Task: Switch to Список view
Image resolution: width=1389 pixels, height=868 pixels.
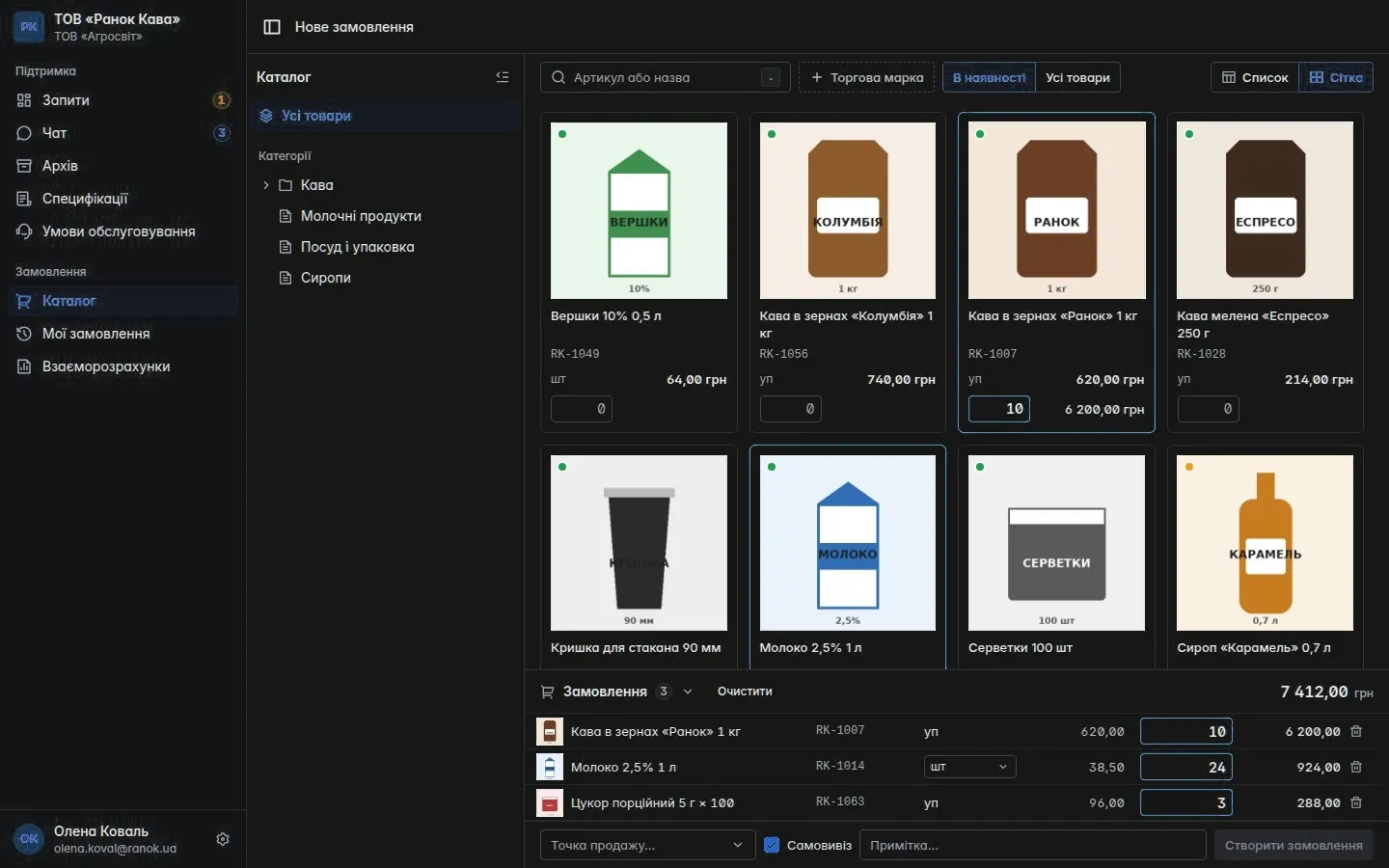Action: point(1255,78)
